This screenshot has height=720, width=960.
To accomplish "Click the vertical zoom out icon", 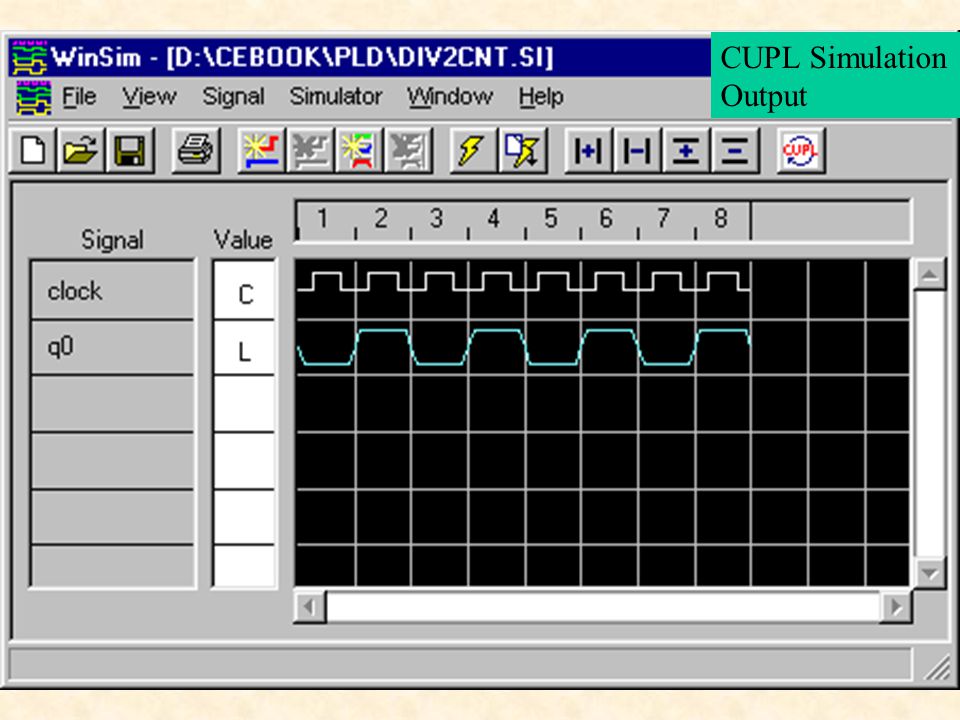I will pos(735,151).
